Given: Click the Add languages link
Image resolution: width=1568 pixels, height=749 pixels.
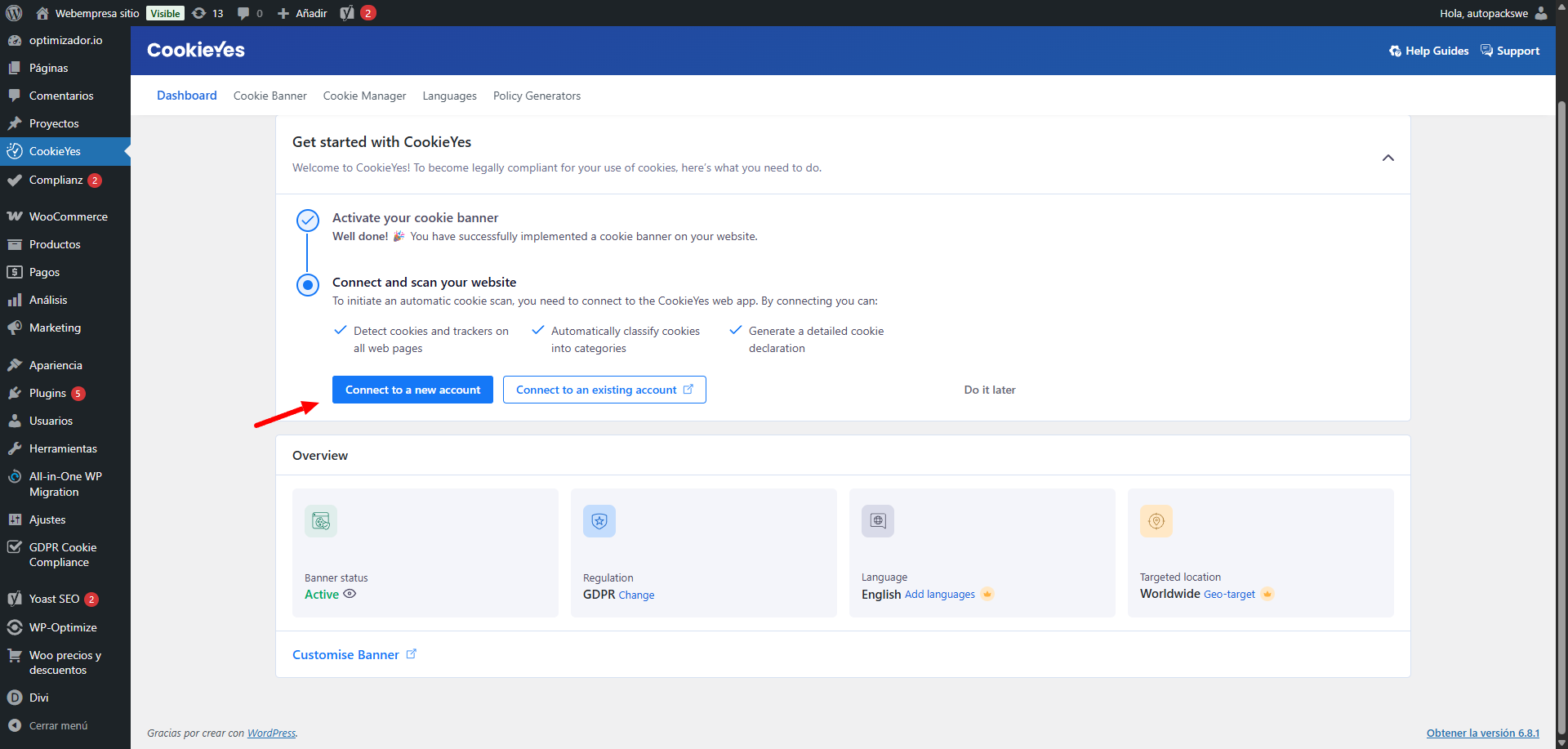Looking at the screenshot, I should pyautogui.click(x=940, y=594).
